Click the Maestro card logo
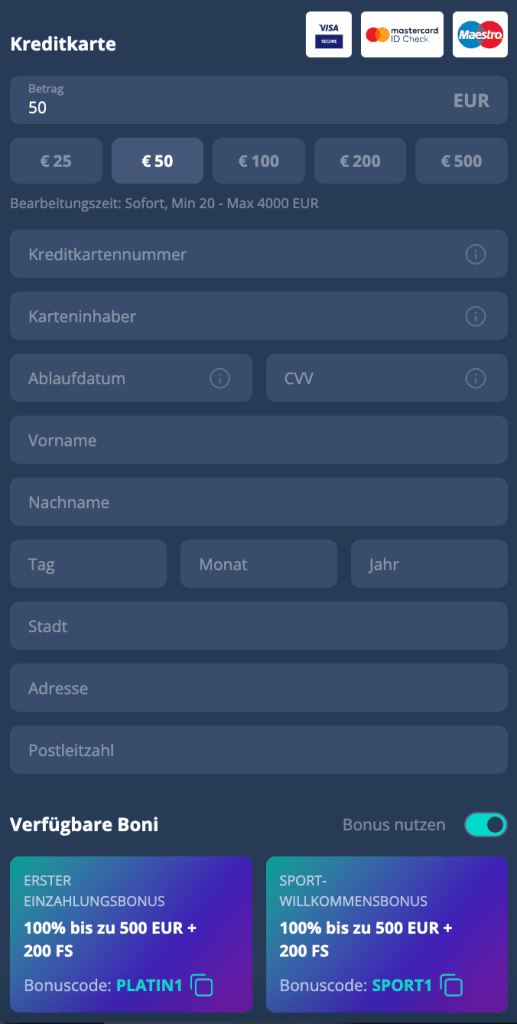This screenshot has width=517, height=1024. [480, 35]
